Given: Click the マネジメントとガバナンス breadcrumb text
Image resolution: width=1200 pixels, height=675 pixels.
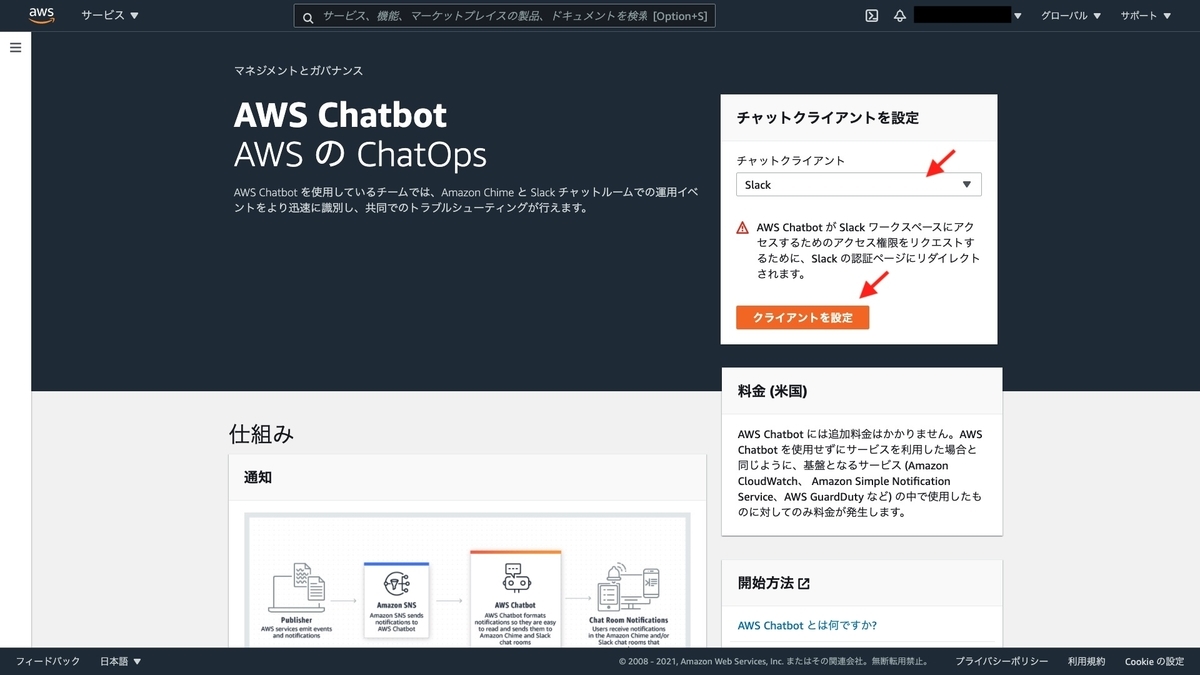Looking at the screenshot, I should [x=298, y=71].
